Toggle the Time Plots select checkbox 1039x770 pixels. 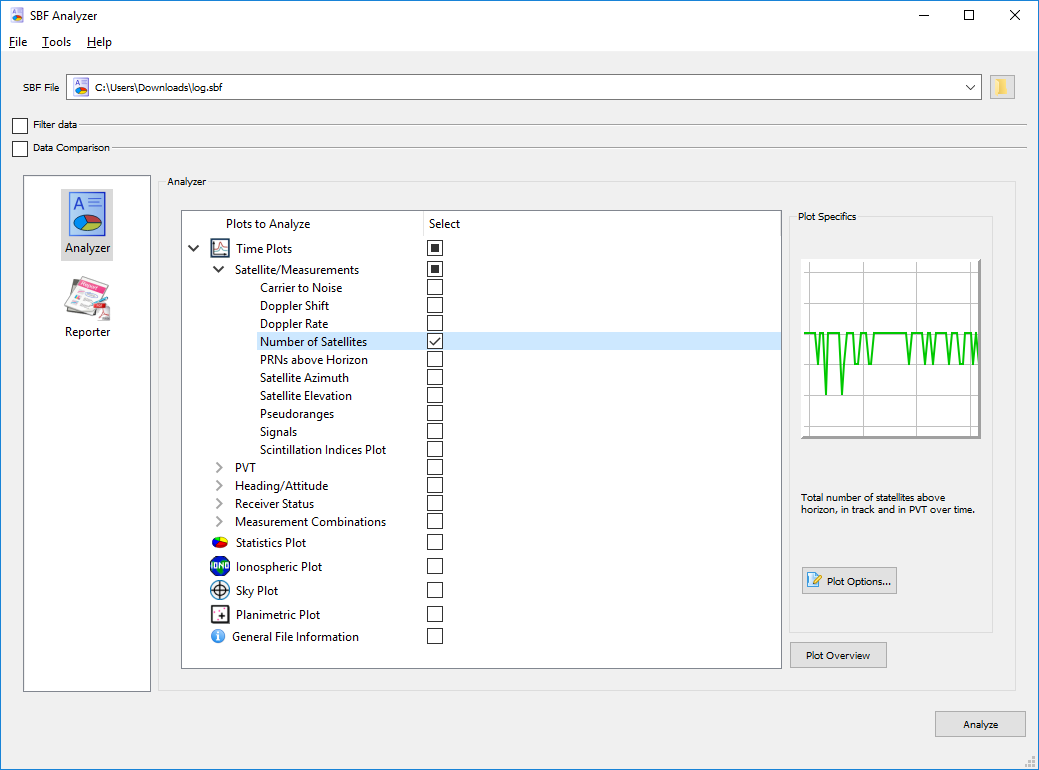click(x=435, y=248)
